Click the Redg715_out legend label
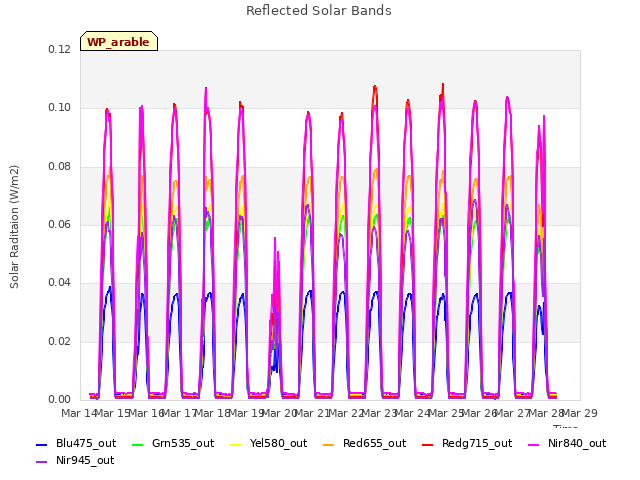Viewport: 640px width, 480px height. coord(477,443)
